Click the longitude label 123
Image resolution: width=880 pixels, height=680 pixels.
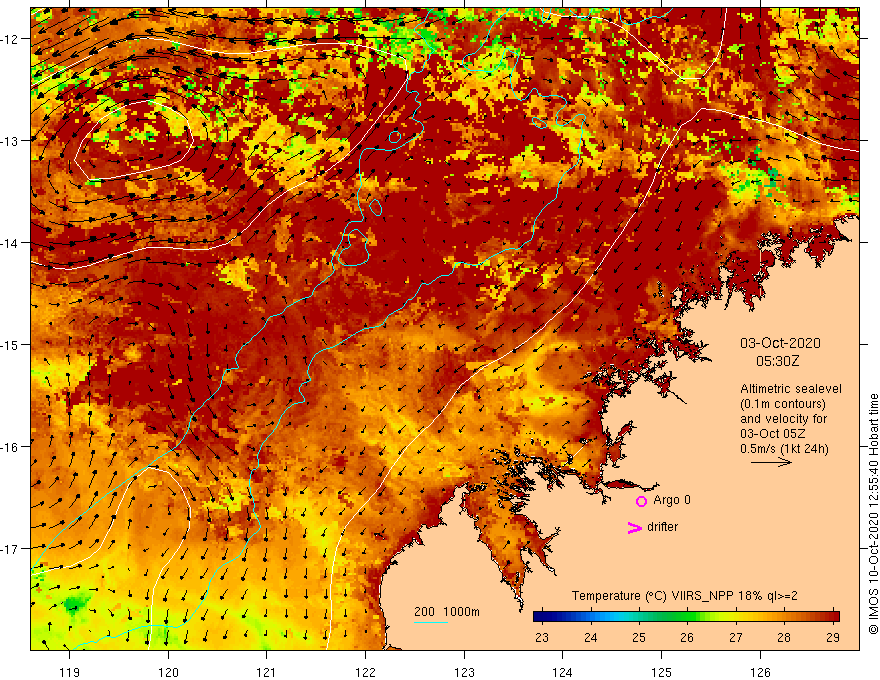click(x=464, y=672)
